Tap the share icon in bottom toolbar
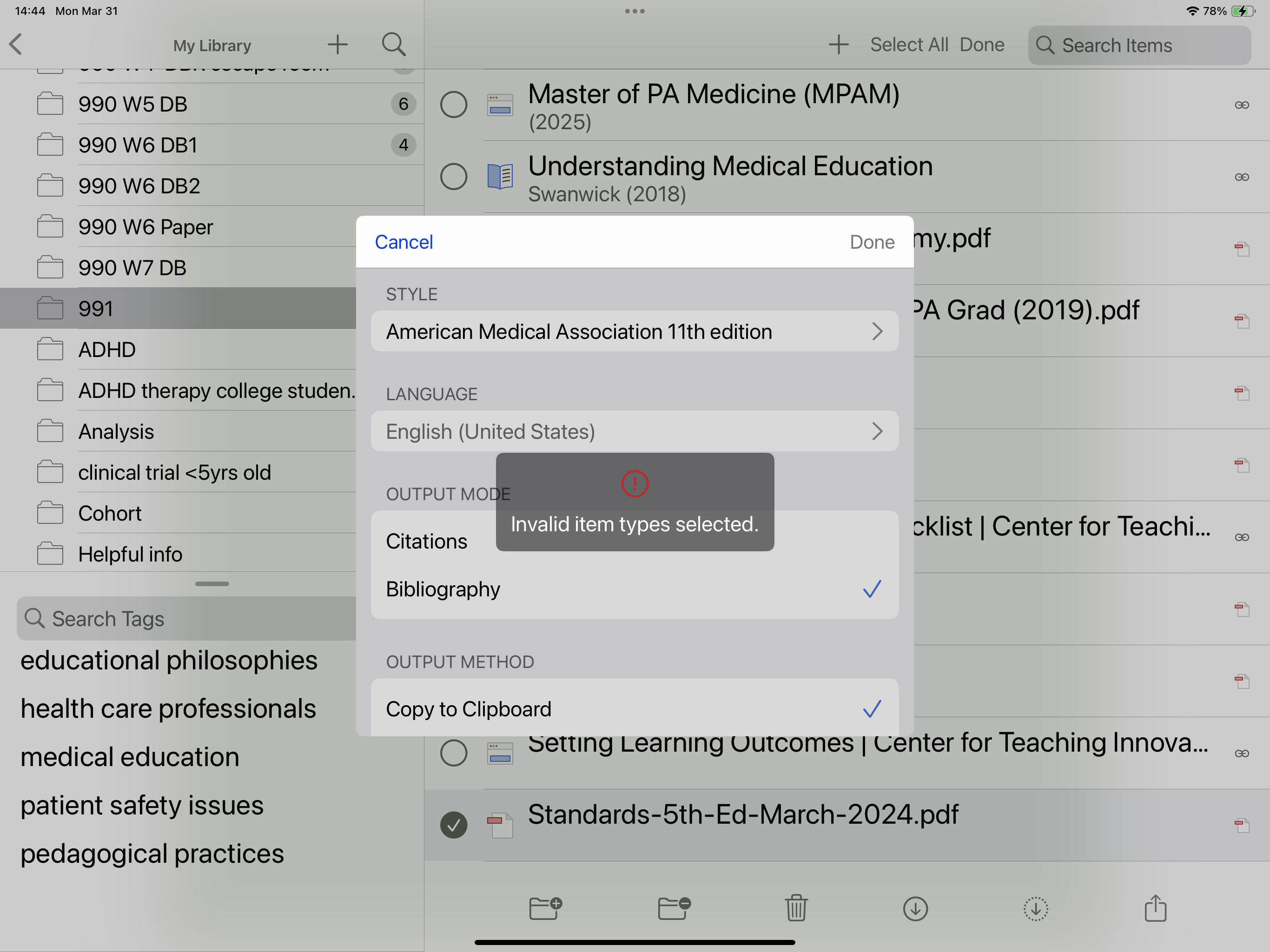This screenshot has width=1270, height=952. (x=1155, y=908)
